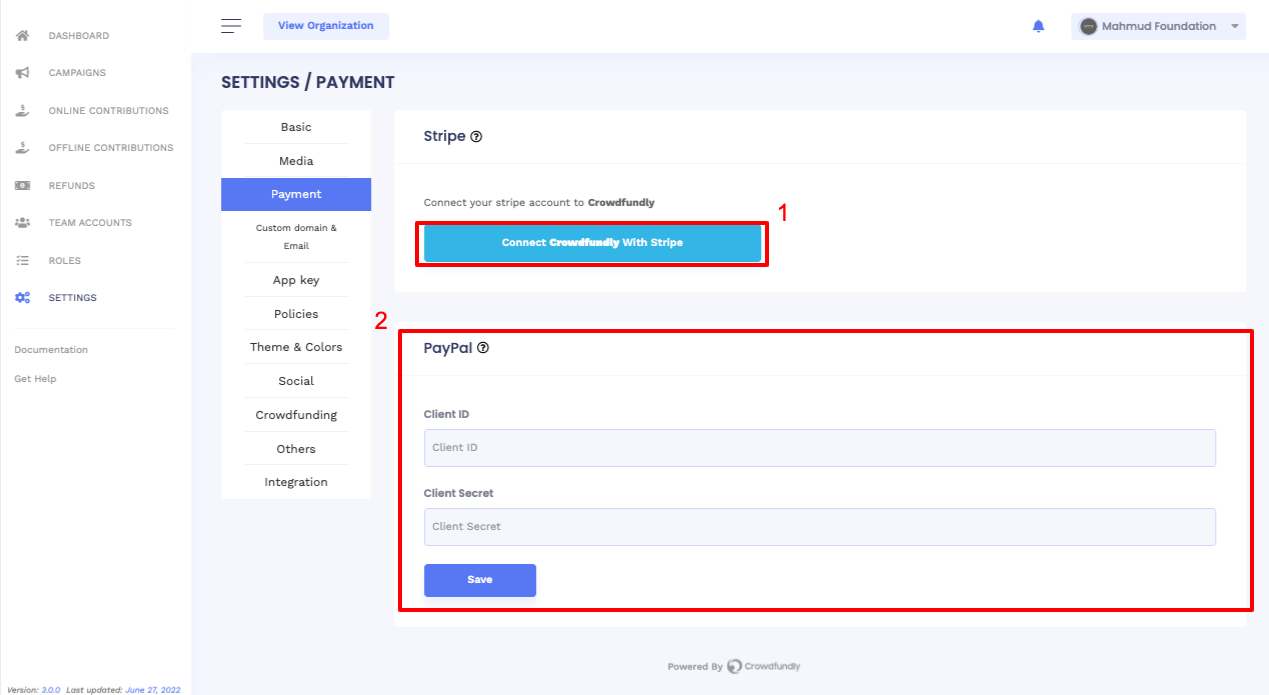Click the View Organization button
This screenshot has width=1269, height=695.
pyautogui.click(x=326, y=26)
